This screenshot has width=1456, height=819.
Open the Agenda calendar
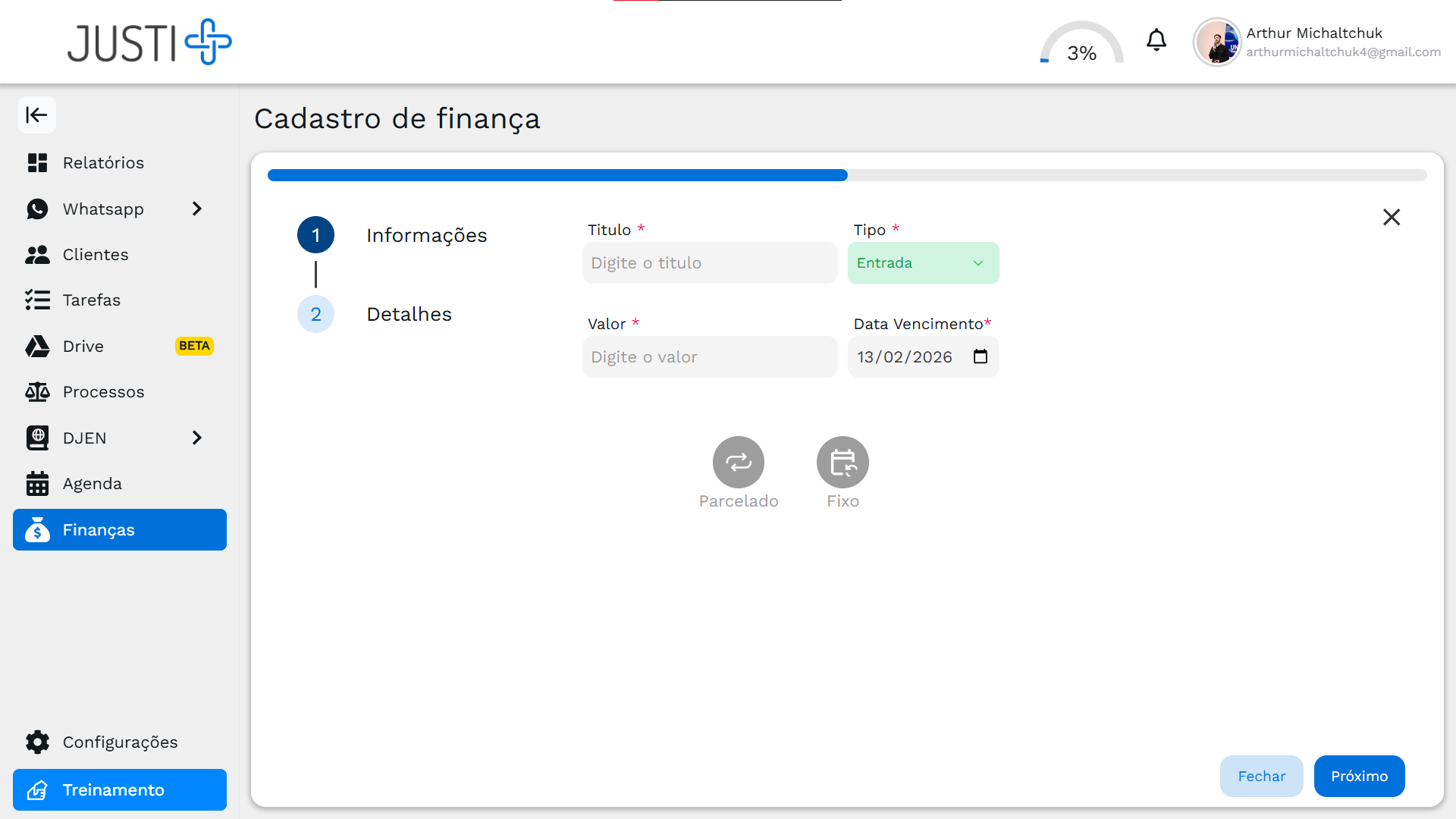pos(93,483)
